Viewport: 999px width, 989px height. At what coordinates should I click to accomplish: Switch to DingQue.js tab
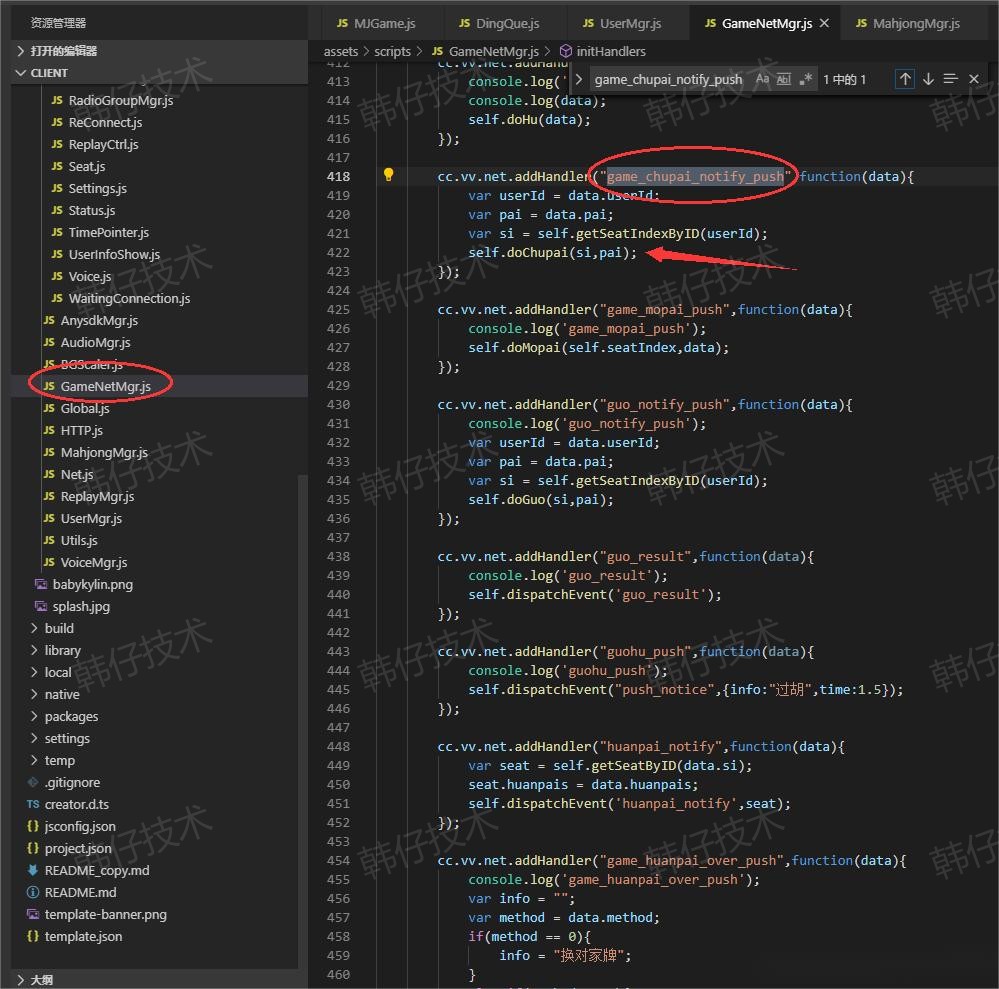coord(500,24)
